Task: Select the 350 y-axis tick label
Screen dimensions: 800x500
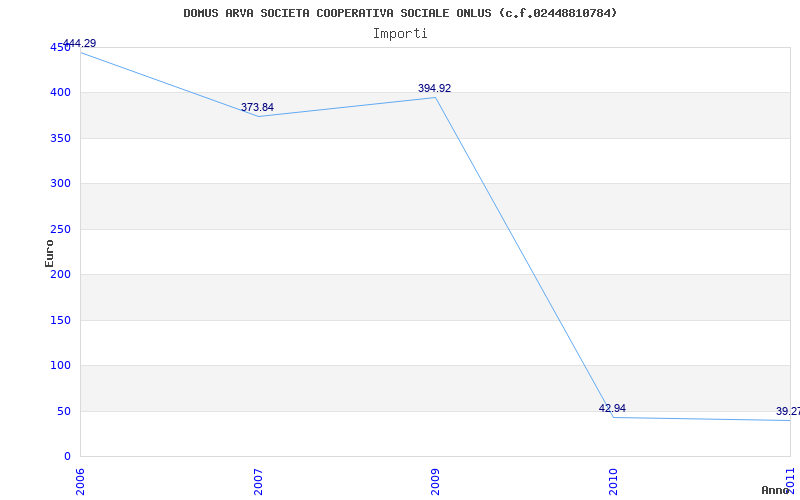Action: tap(60, 138)
